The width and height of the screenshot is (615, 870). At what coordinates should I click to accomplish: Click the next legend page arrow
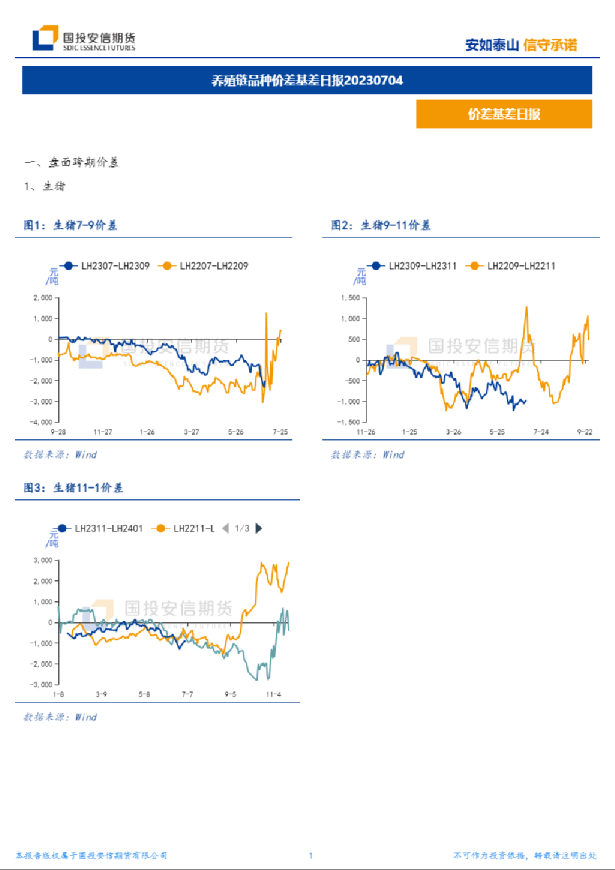(260, 528)
